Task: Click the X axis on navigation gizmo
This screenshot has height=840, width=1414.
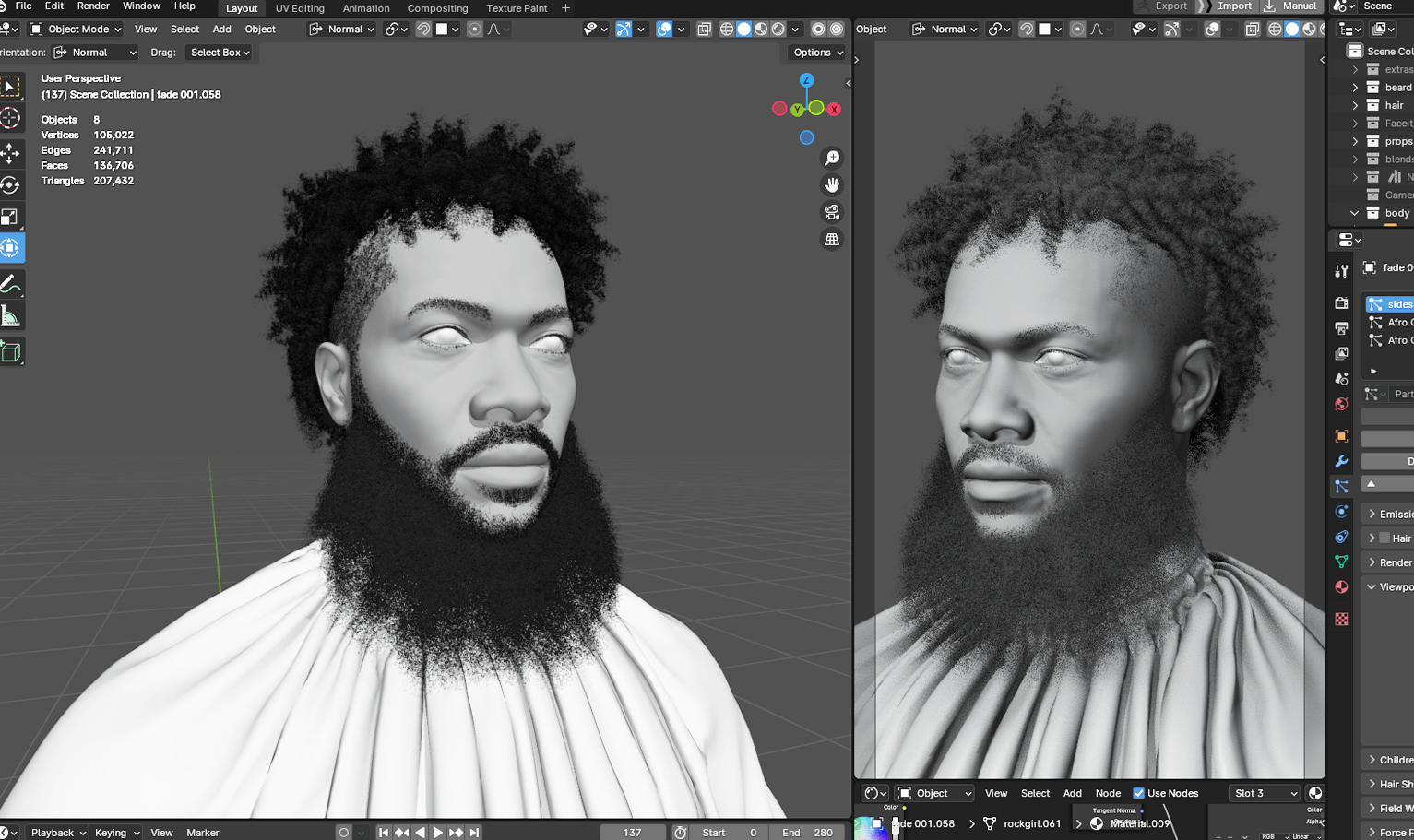Action: tap(834, 109)
